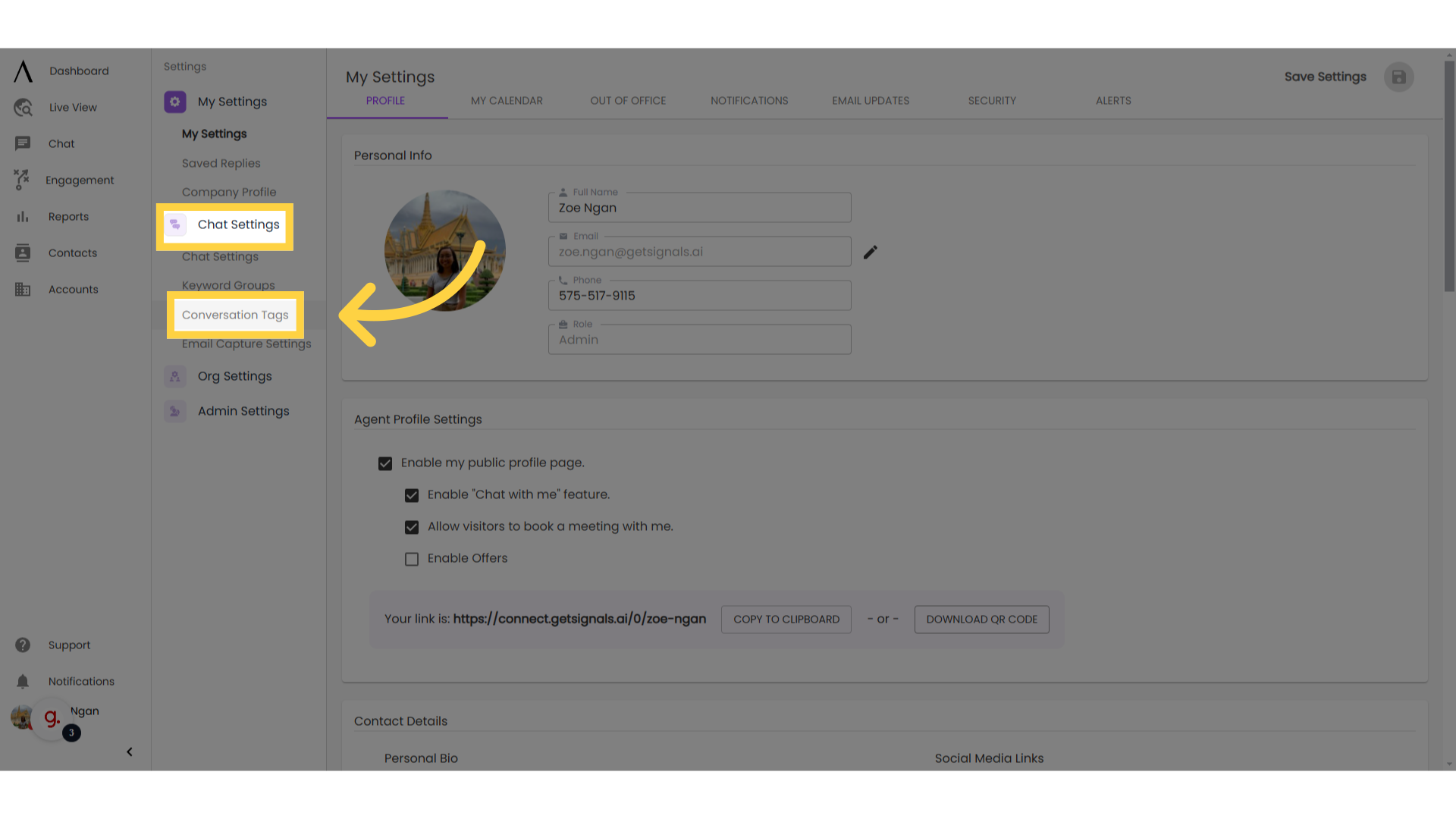
Task: Open Contacts section
Action: (x=72, y=252)
